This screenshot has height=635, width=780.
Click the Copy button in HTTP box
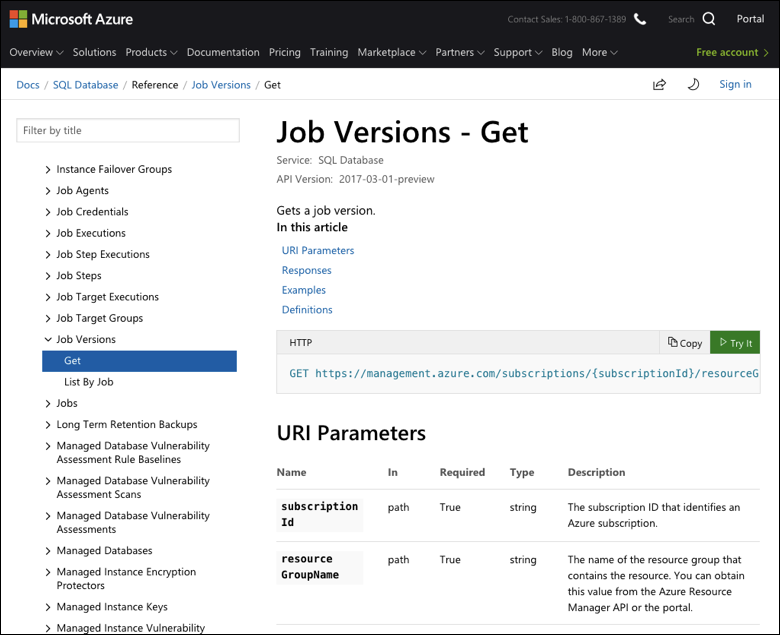684,343
